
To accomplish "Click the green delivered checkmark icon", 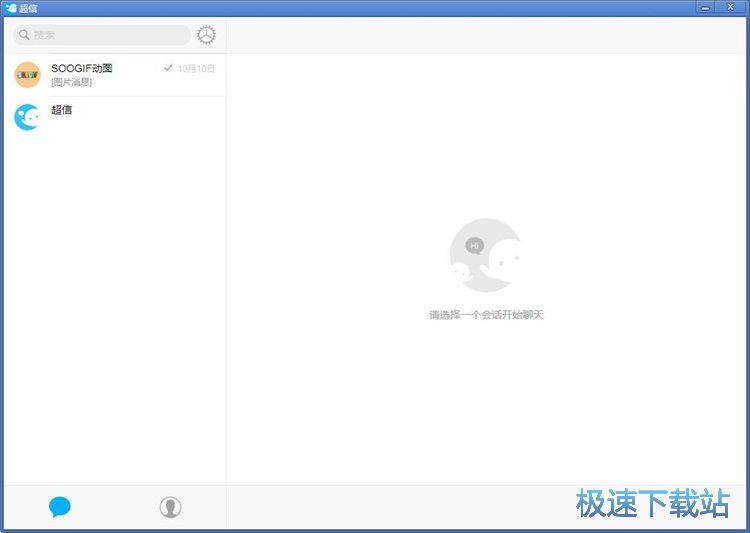I will pyautogui.click(x=168, y=68).
